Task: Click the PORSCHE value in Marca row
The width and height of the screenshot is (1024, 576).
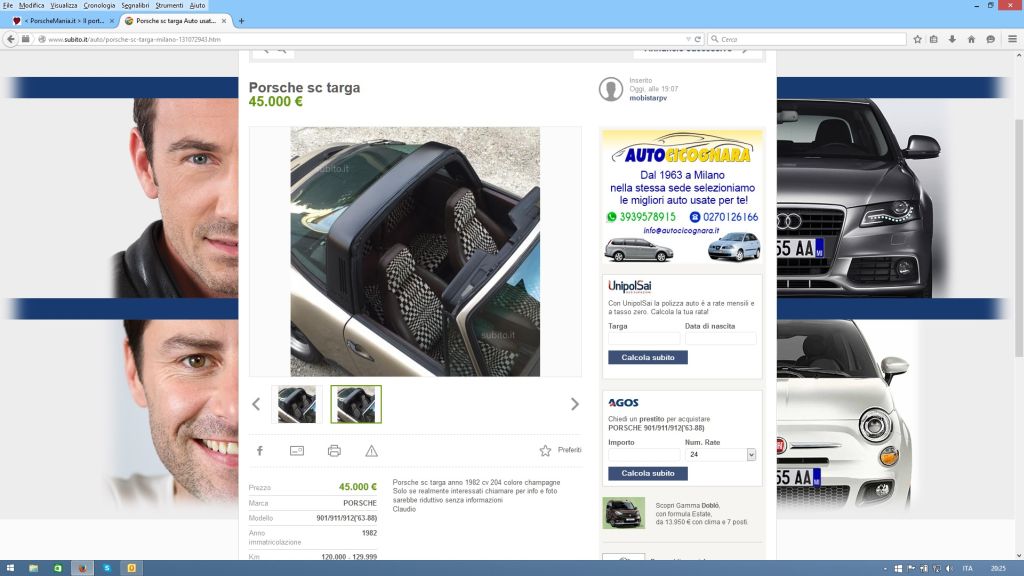Action: [x=360, y=503]
